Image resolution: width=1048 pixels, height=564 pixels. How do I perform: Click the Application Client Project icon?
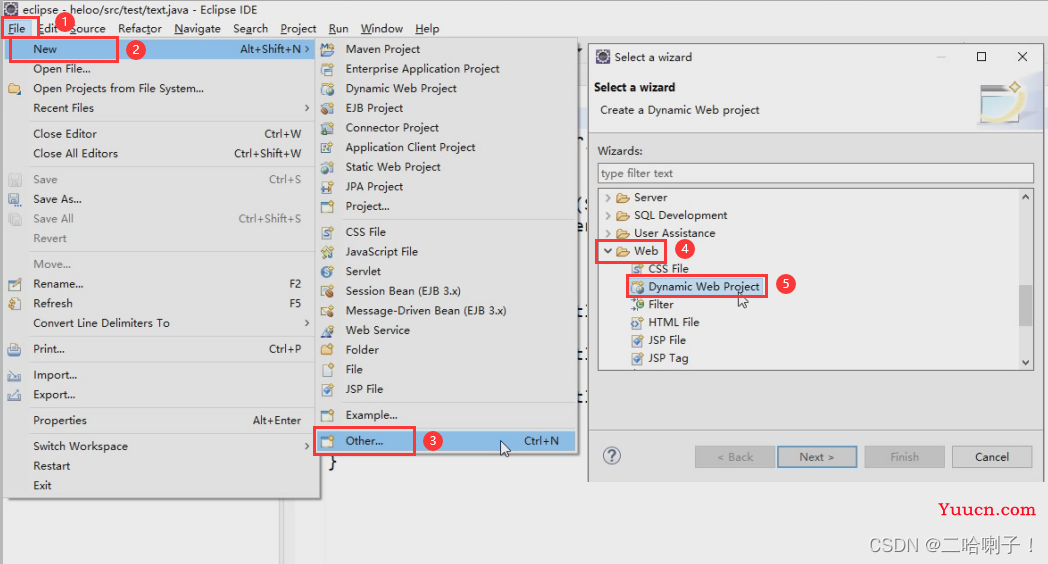[328, 147]
